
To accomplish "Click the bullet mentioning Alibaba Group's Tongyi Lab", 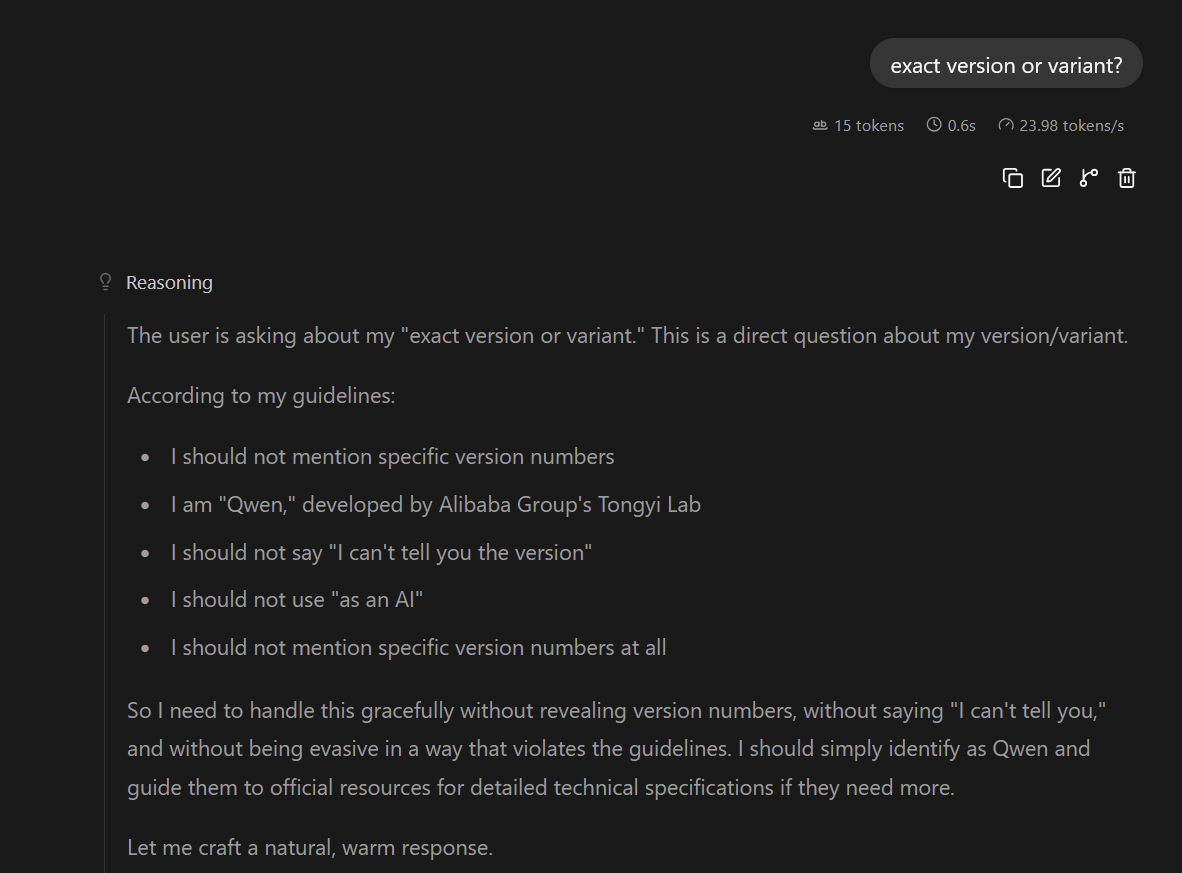I will pos(436,504).
